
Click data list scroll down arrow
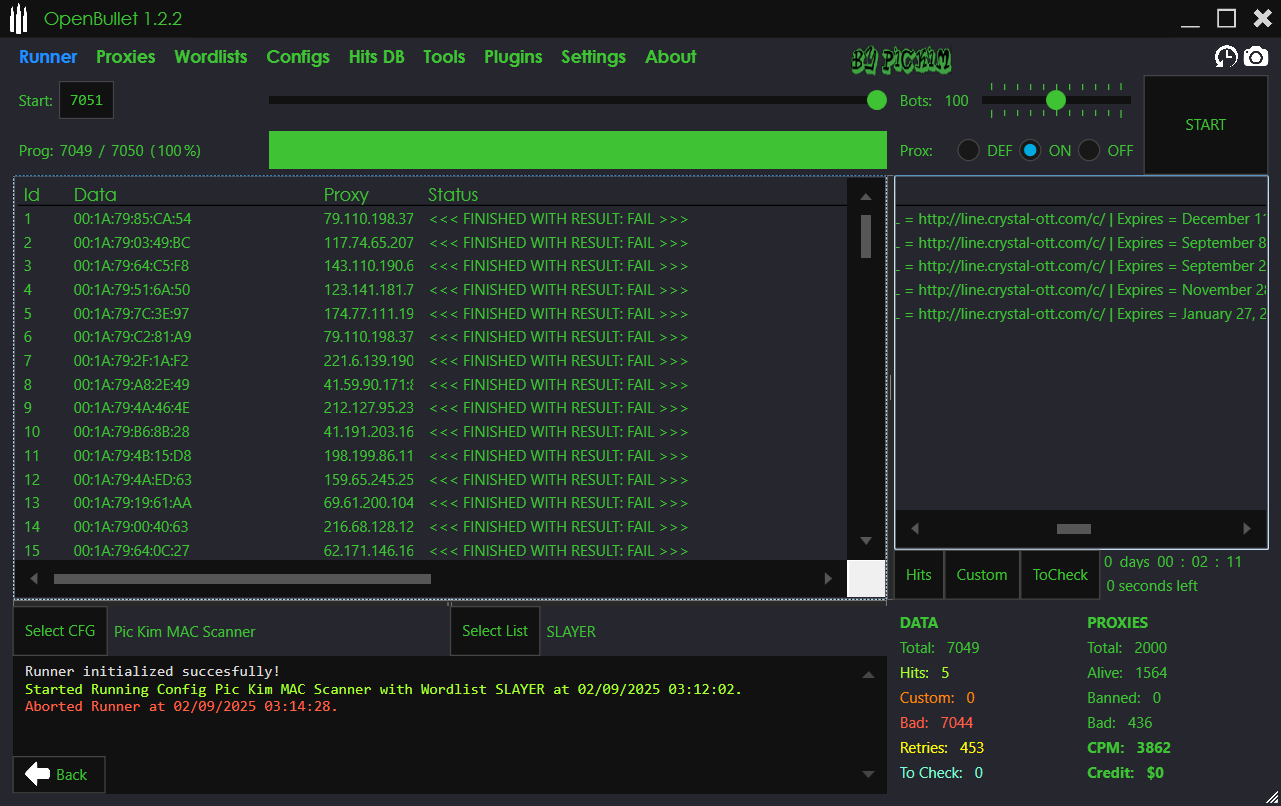point(866,541)
